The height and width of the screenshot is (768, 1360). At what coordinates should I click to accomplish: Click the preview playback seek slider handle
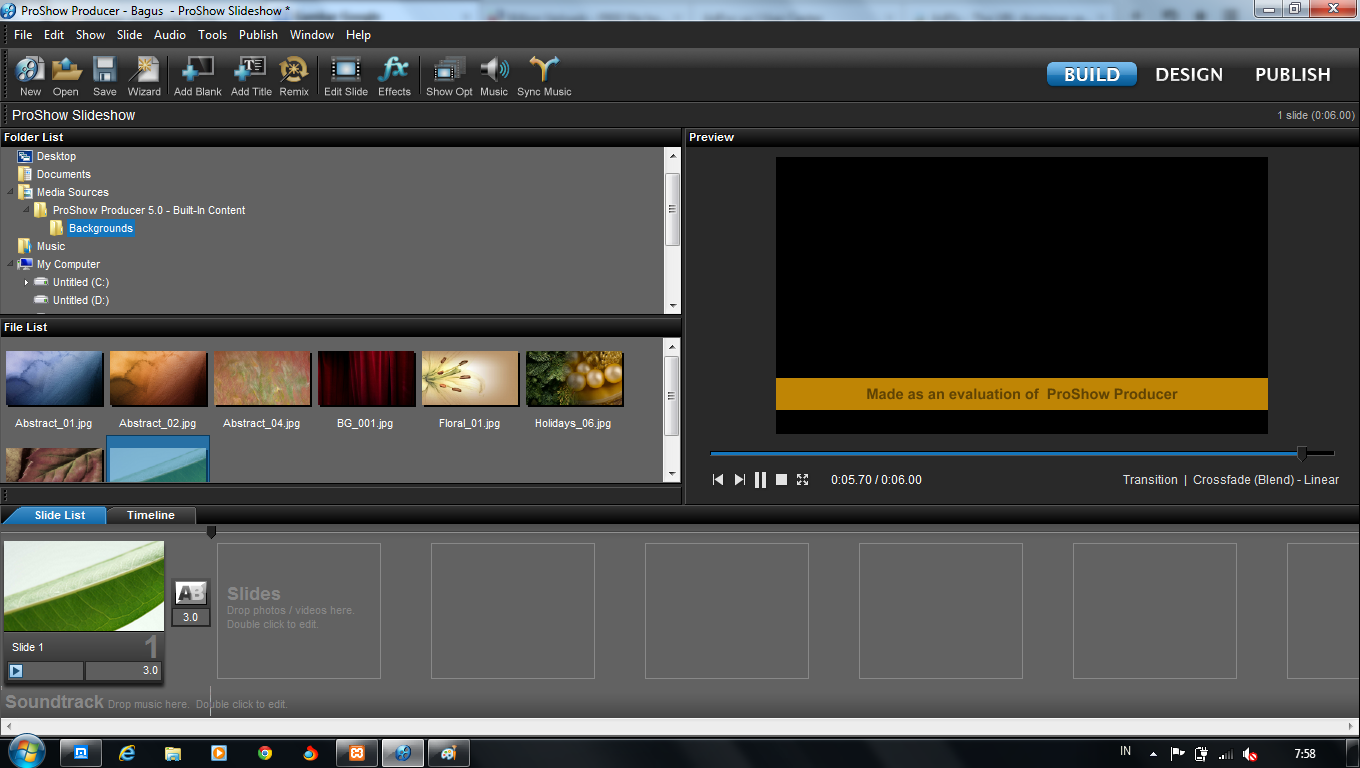1302,453
